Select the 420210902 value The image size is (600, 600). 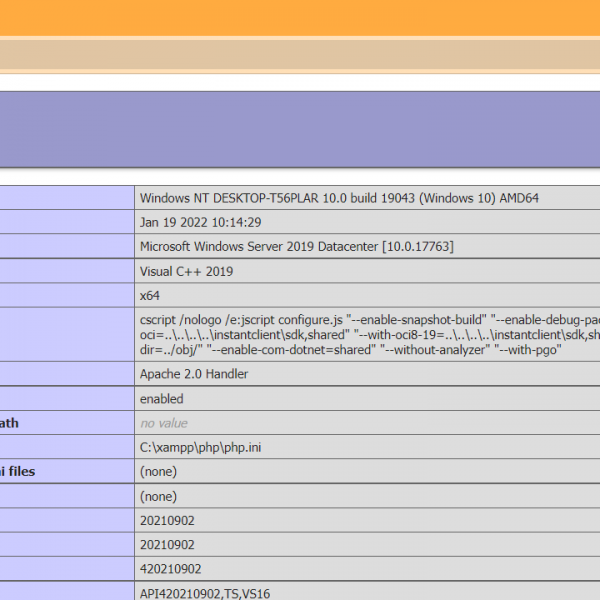(x=171, y=569)
